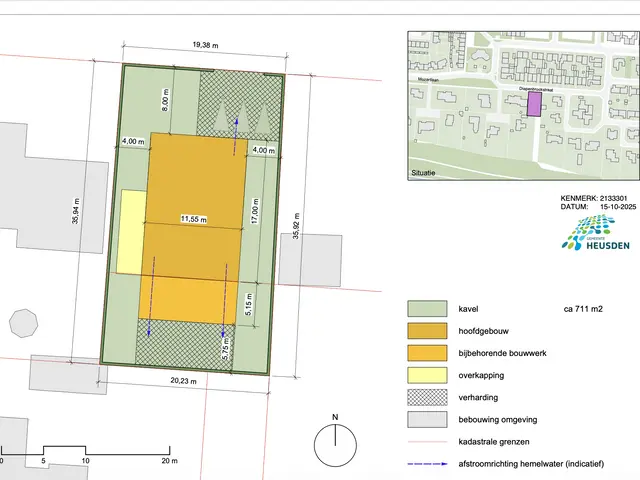
Task: Click the Gemeente Heusden logo
Action: tap(596, 233)
